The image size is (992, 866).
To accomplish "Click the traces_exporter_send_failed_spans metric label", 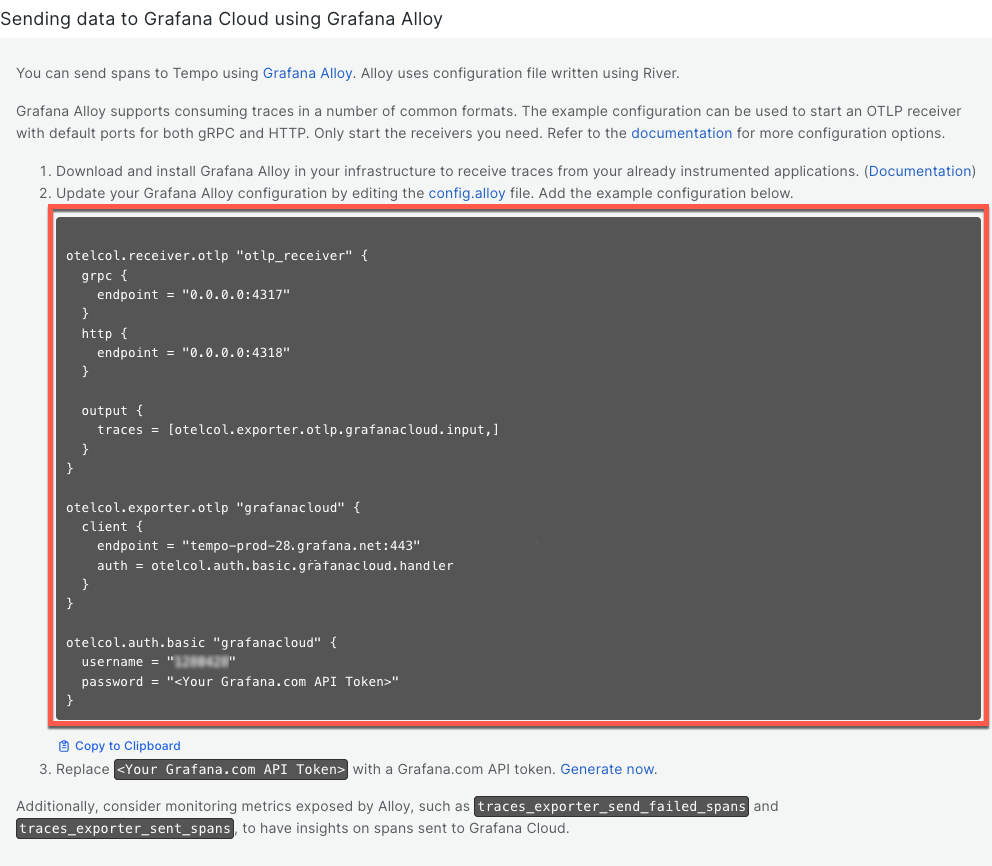I will 611,806.
